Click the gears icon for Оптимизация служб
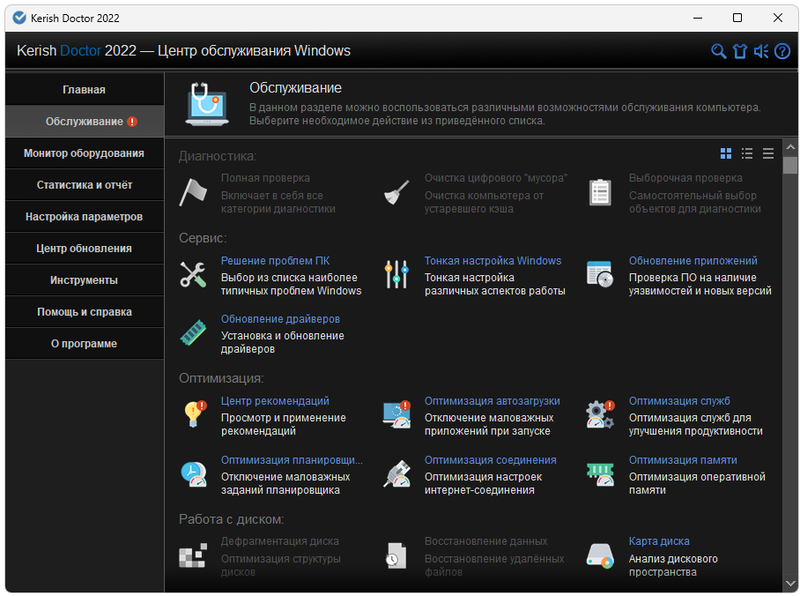Viewport: 800px width, 596px height. tap(601, 414)
